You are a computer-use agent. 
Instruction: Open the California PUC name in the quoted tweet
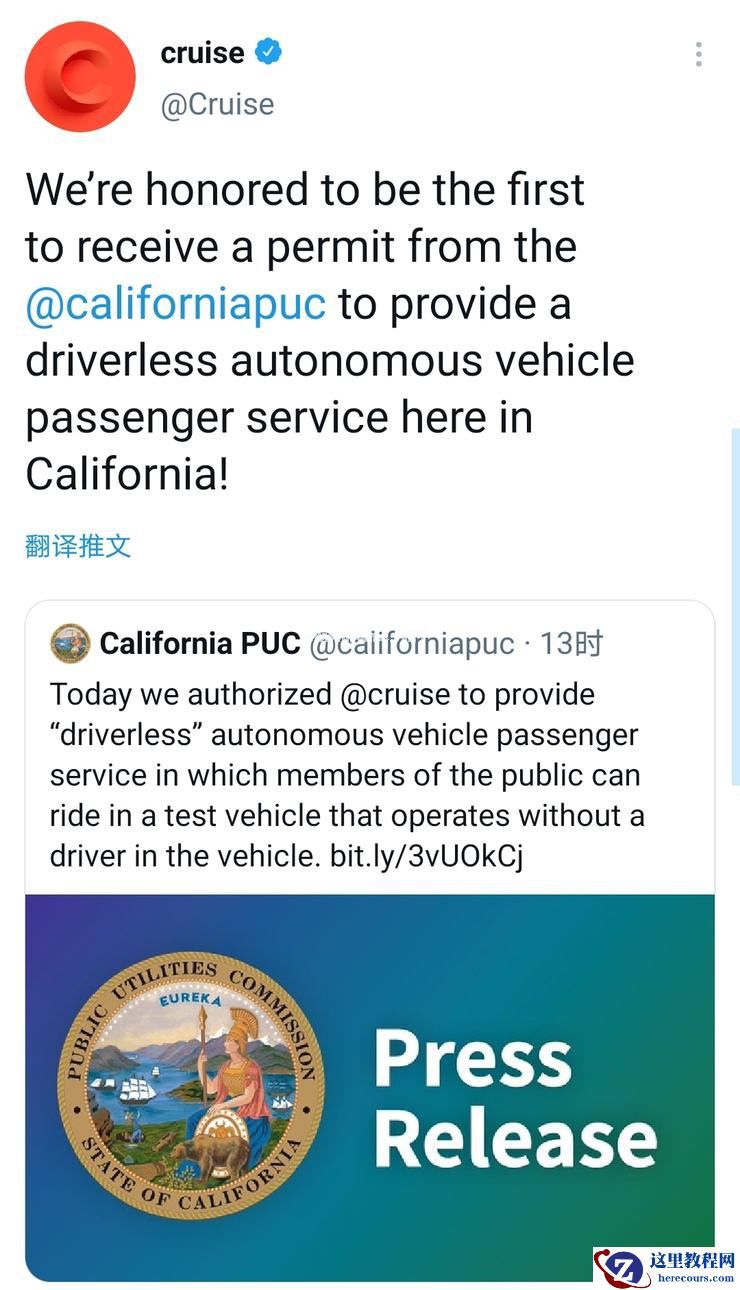click(x=200, y=643)
